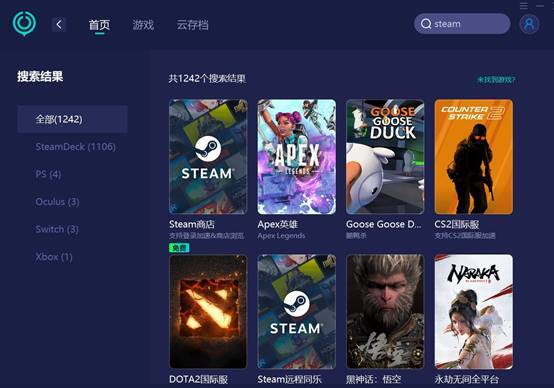Open the 游戏 tab
Screen dimensions: 554x388
point(143,25)
